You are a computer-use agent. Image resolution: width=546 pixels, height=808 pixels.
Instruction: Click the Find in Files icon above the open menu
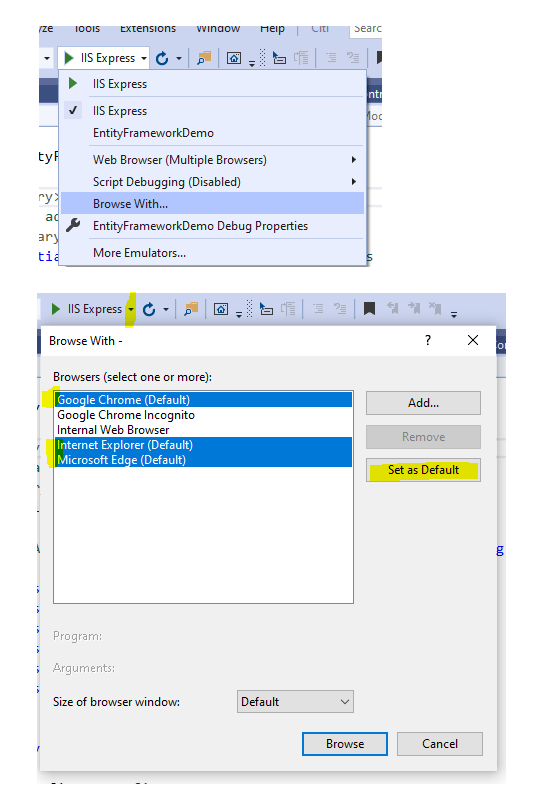pos(204,58)
